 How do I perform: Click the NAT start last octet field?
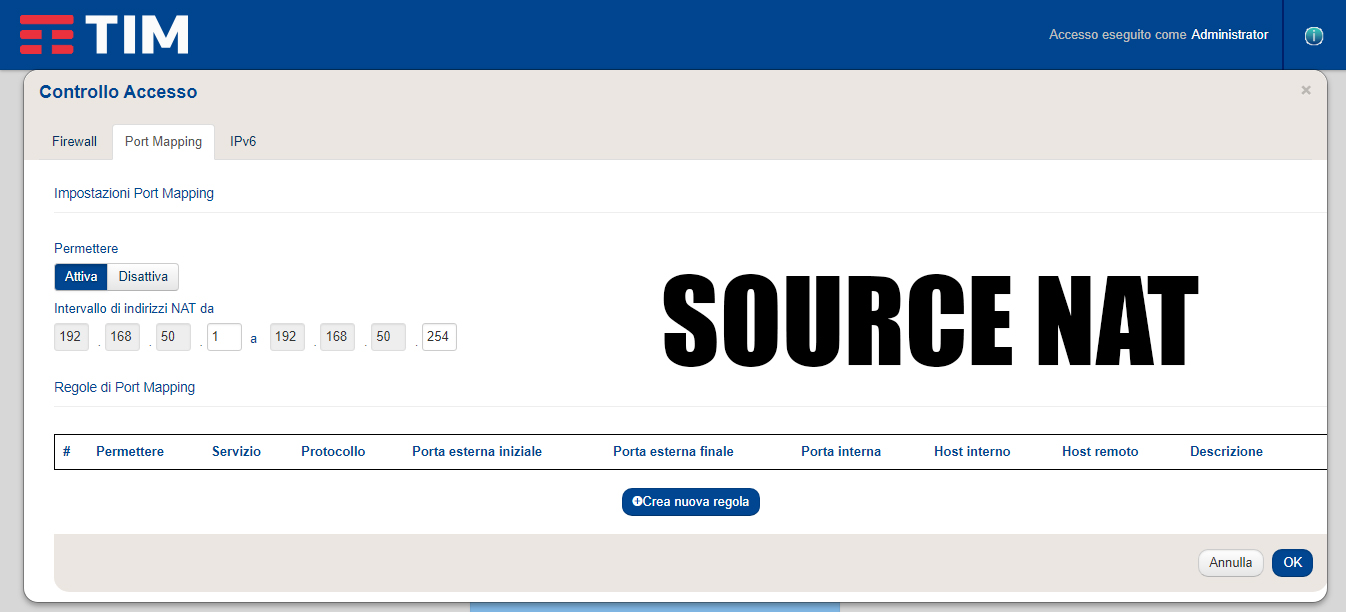224,337
